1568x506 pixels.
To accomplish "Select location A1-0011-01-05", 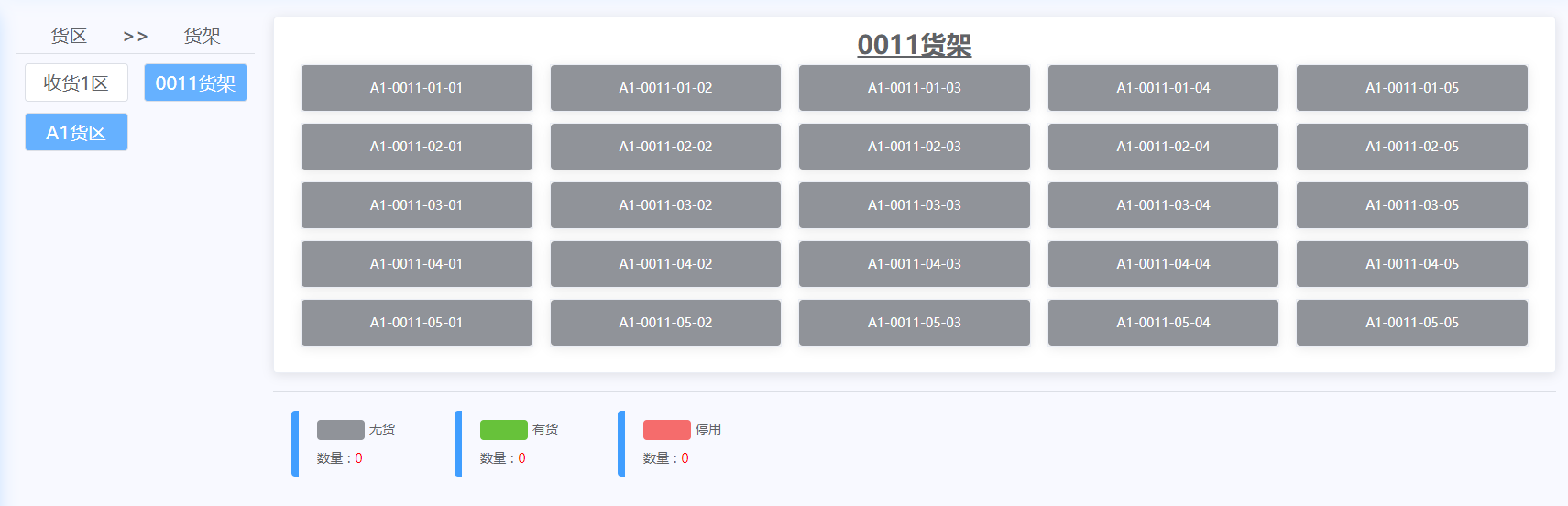I will (x=1411, y=88).
